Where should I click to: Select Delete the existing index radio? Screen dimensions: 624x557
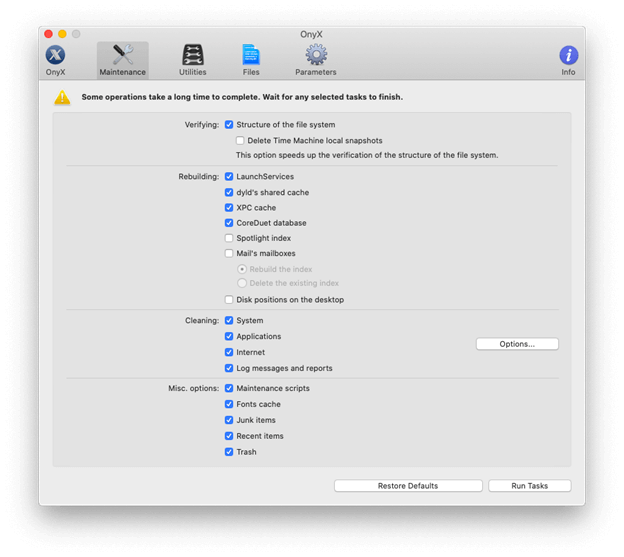pos(242,283)
